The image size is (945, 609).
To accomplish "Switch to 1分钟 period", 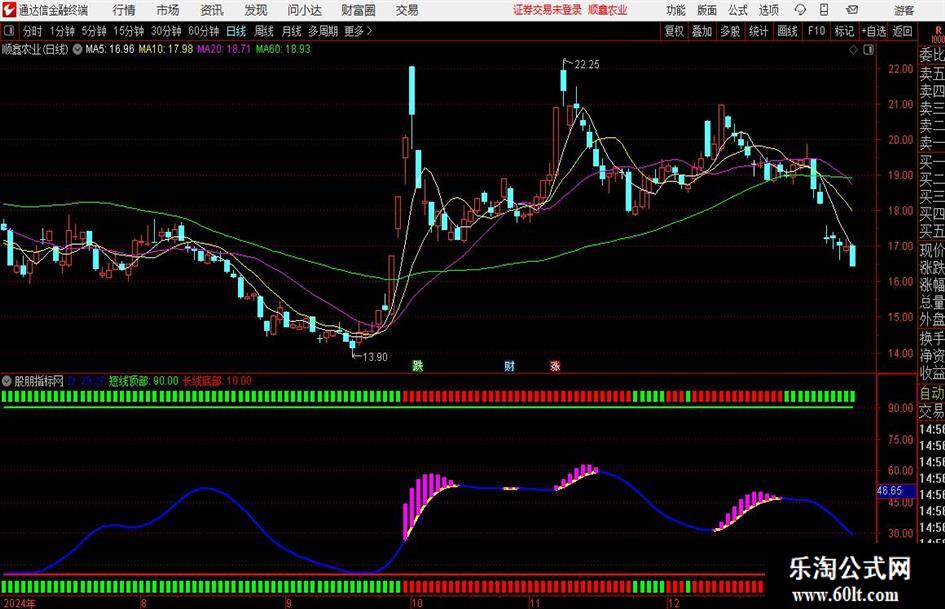I will click(62, 31).
